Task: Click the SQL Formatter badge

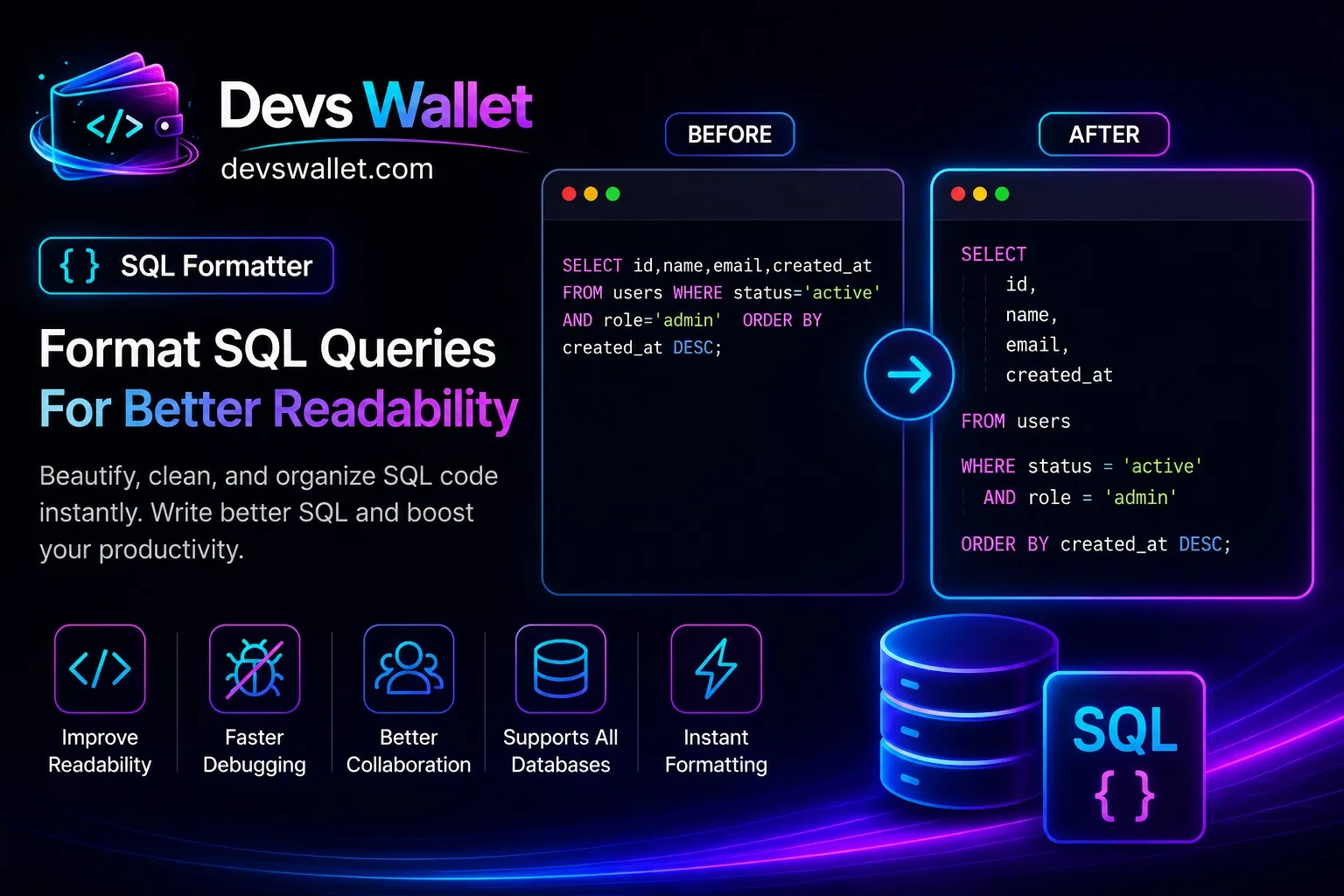Action: (x=186, y=266)
